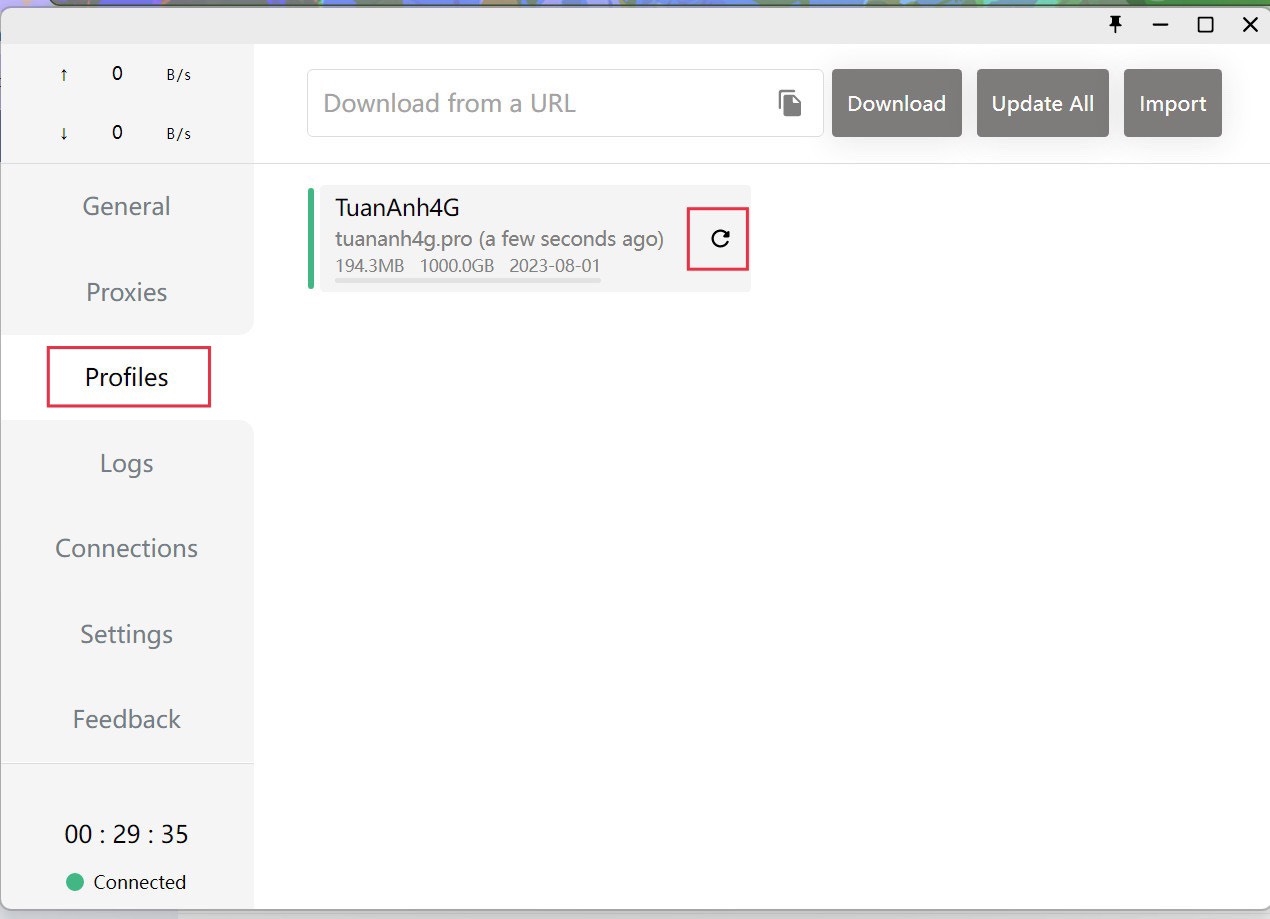Click the paste clipboard icon in URL field
1270x919 pixels.
tap(790, 103)
